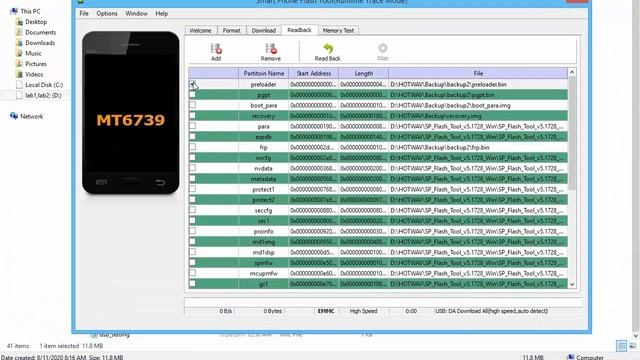Check the boot_para partition checkbox

pyautogui.click(x=192, y=105)
